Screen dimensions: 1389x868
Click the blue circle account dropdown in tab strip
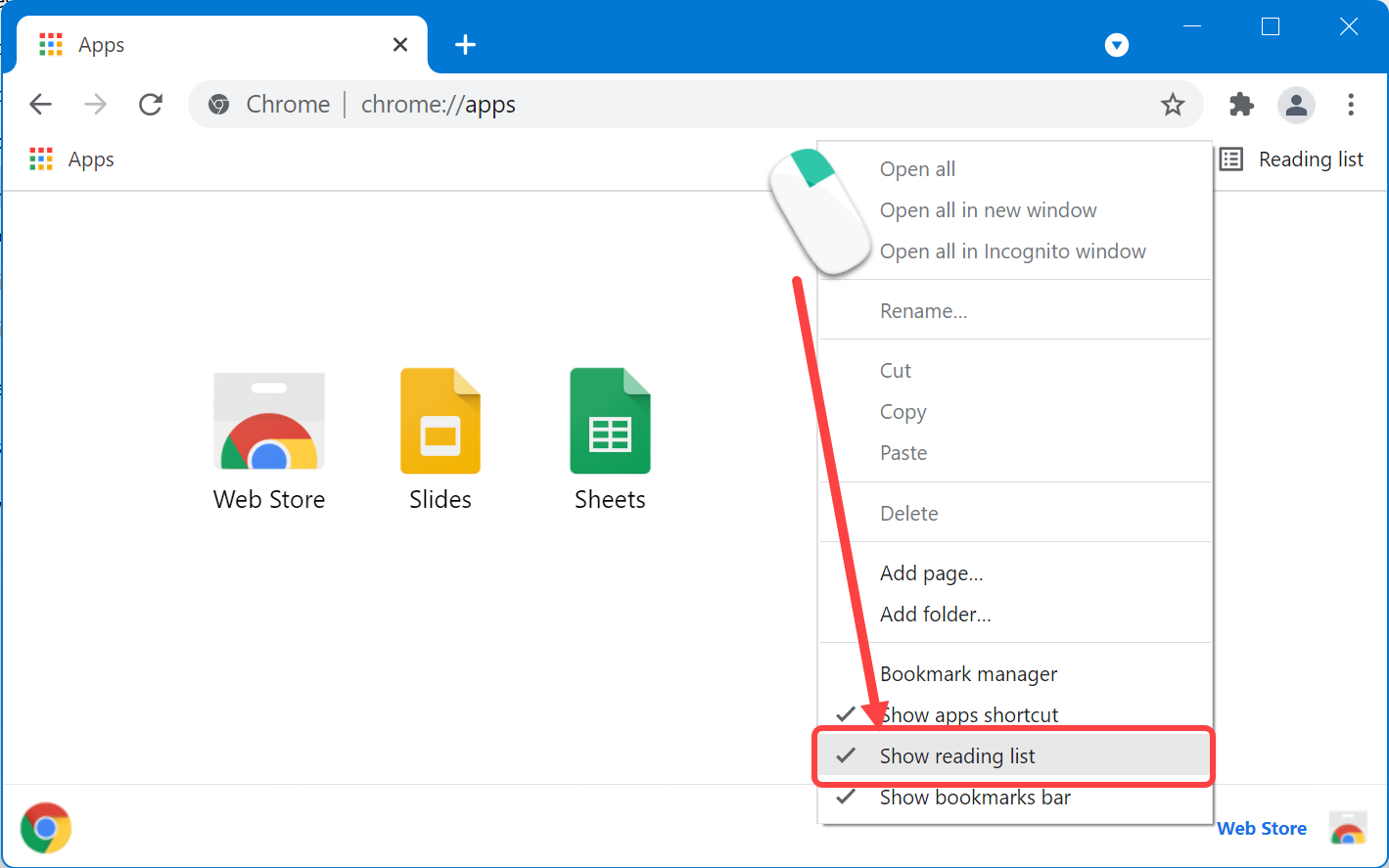(x=1116, y=44)
